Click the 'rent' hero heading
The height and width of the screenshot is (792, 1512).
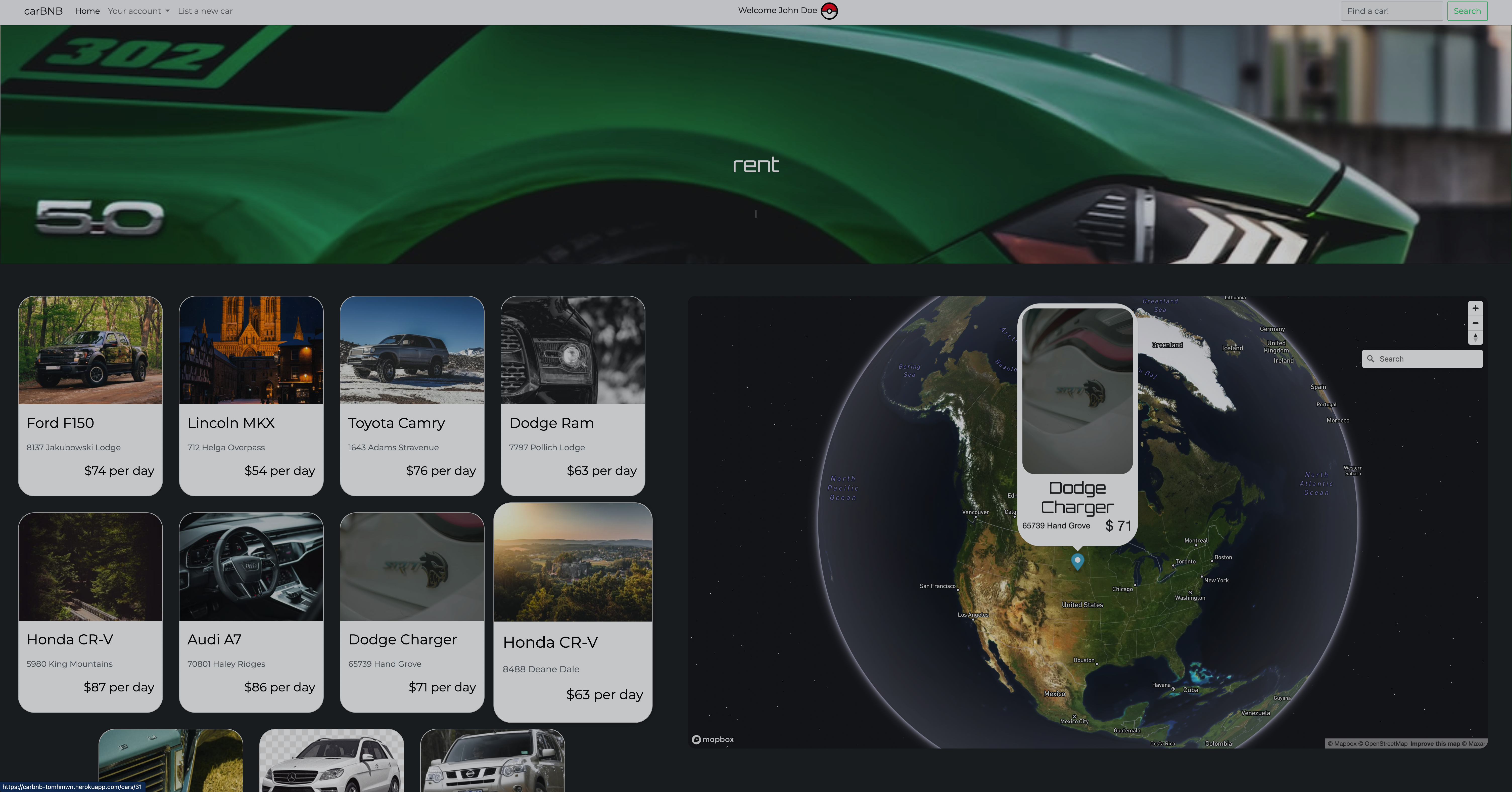click(x=755, y=165)
